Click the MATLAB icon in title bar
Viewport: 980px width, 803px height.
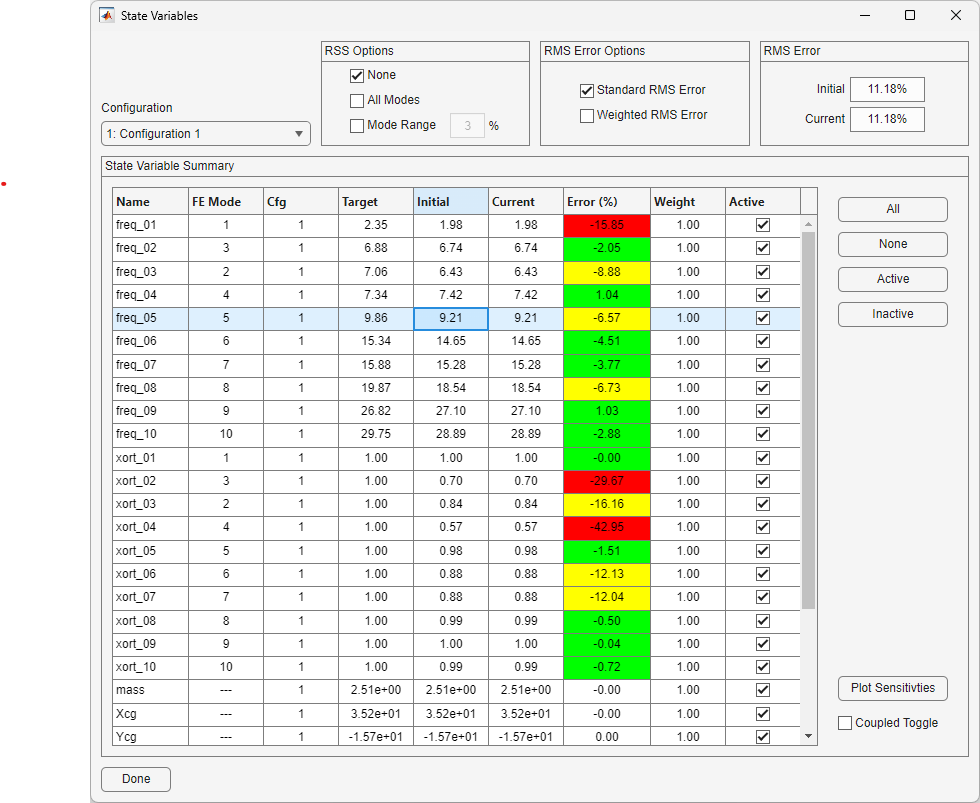tap(107, 16)
